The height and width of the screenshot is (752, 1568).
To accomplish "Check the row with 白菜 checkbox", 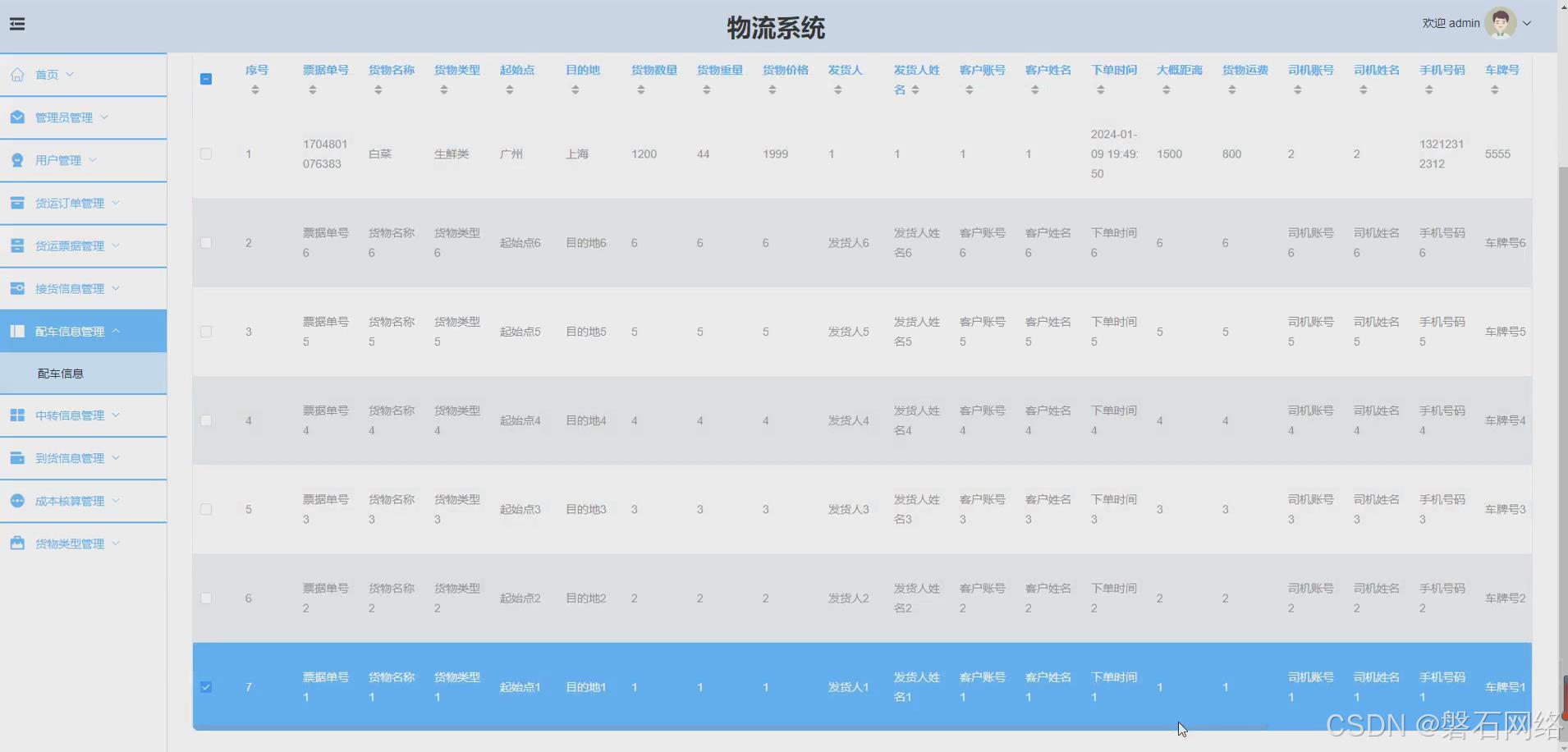I will coord(206,154).
